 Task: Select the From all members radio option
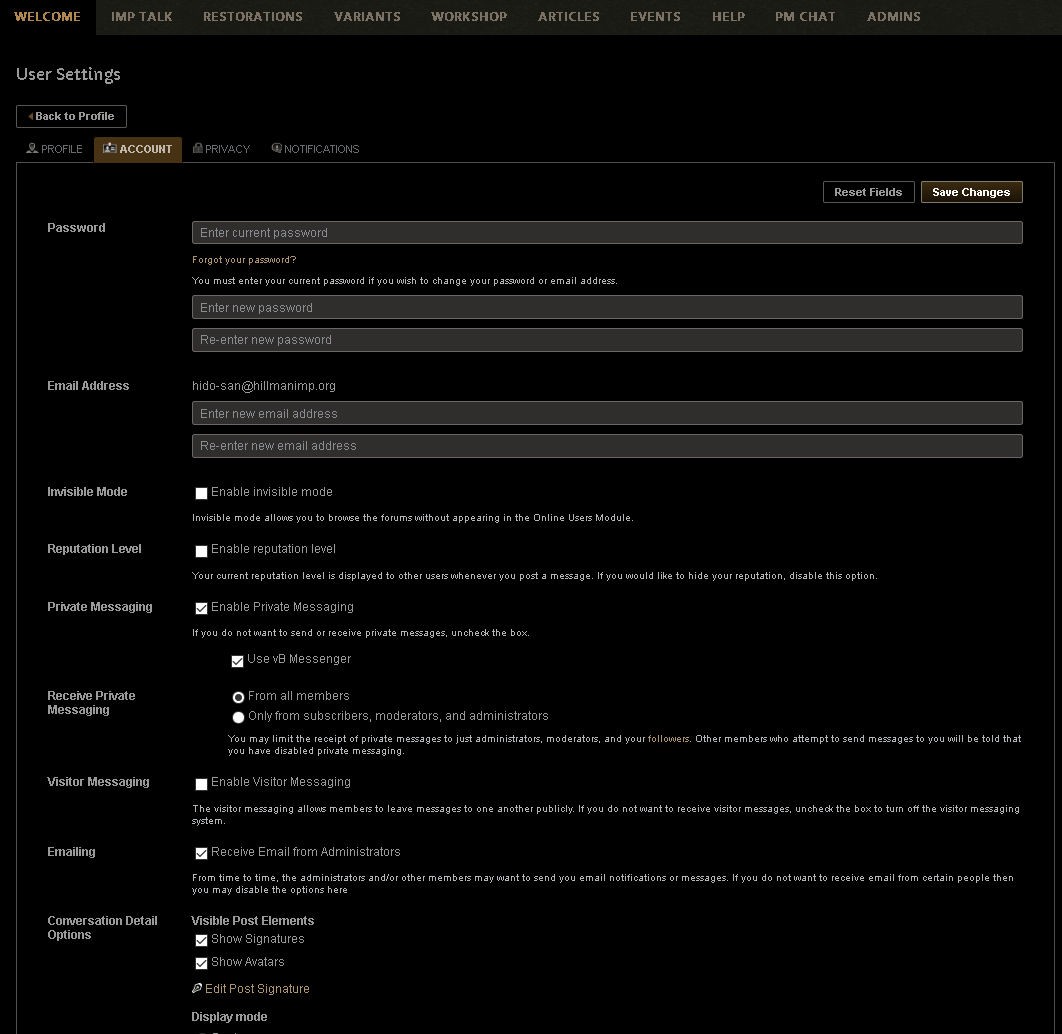[238, 697]
